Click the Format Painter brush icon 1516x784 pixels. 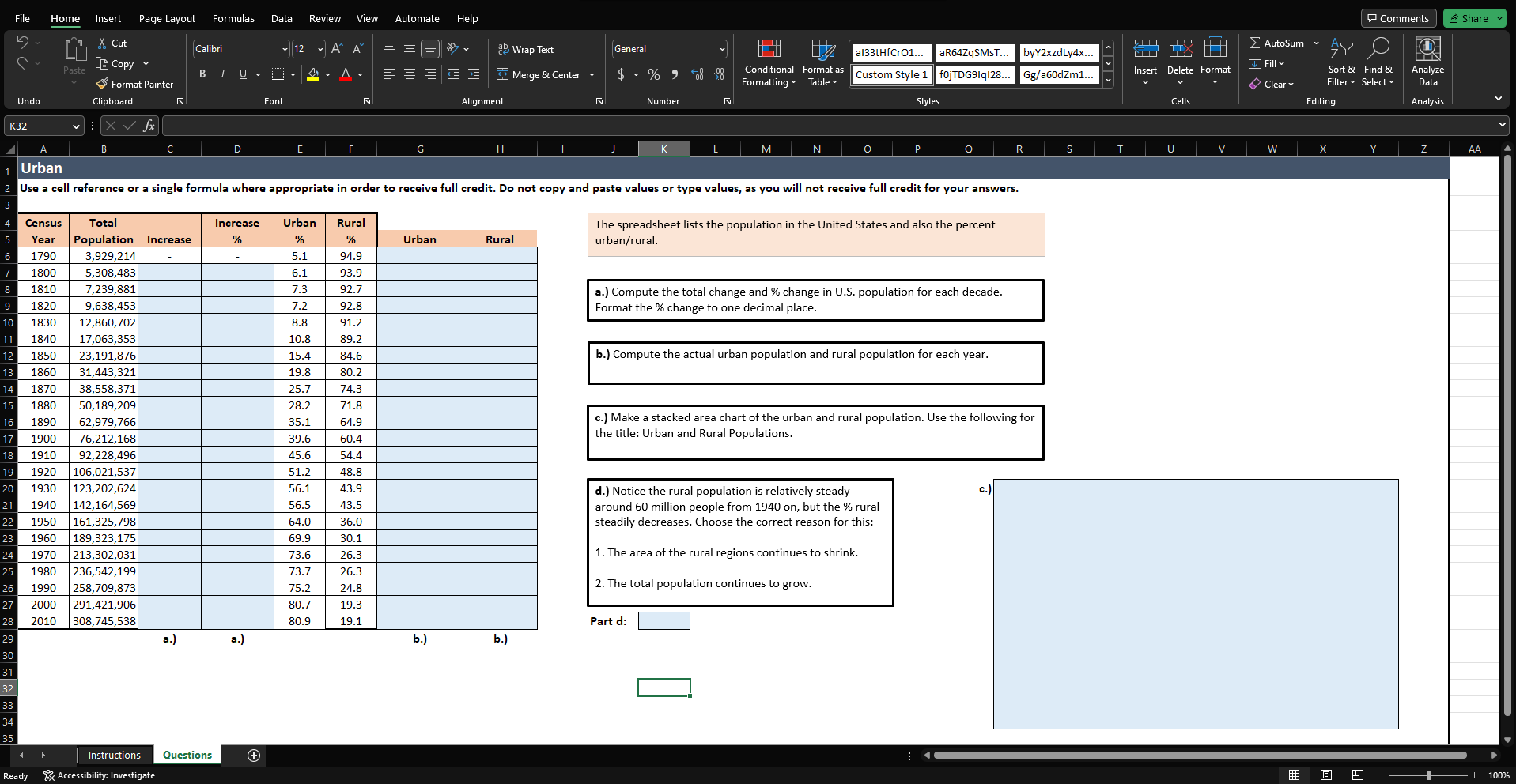pos(102,84)
